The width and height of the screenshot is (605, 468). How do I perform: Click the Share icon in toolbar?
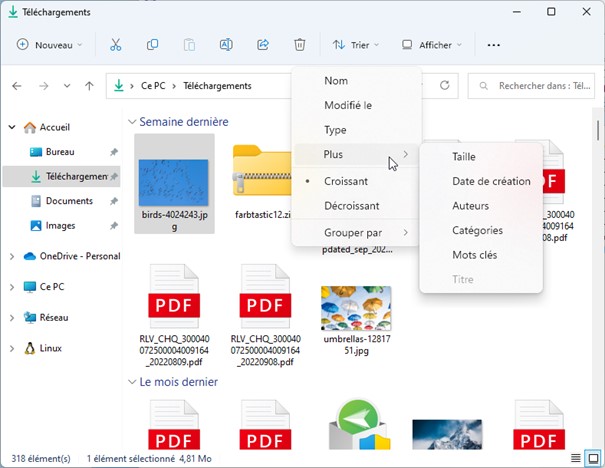[x=263, y=45]
